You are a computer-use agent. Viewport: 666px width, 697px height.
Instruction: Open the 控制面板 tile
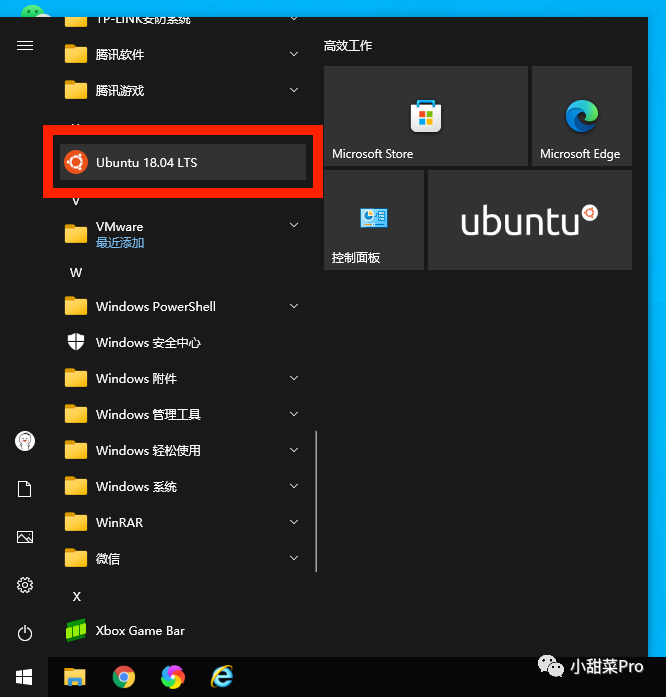point(373,220)
